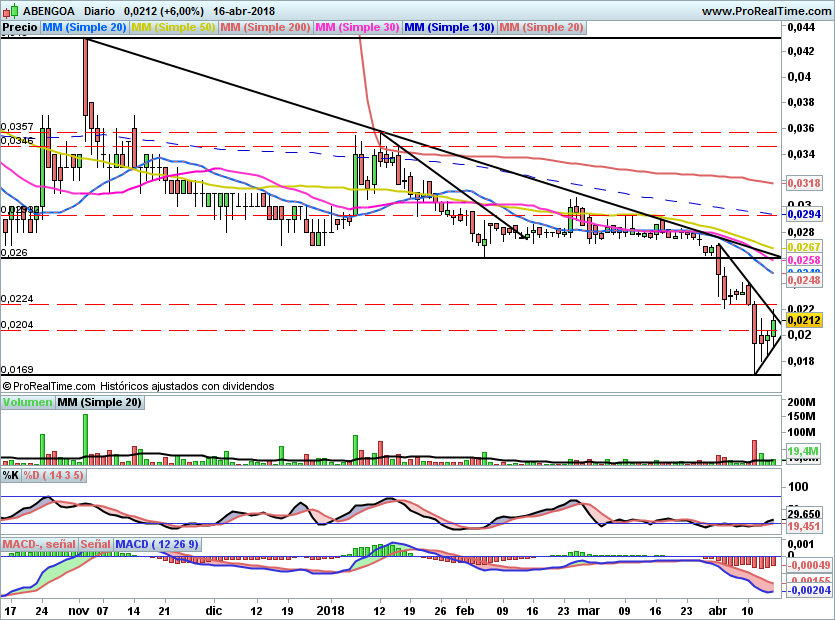Click the blue MM (Simple 20) indicator label
The height and width of the screenshot is (620, 835).
[x=84, y=28]
